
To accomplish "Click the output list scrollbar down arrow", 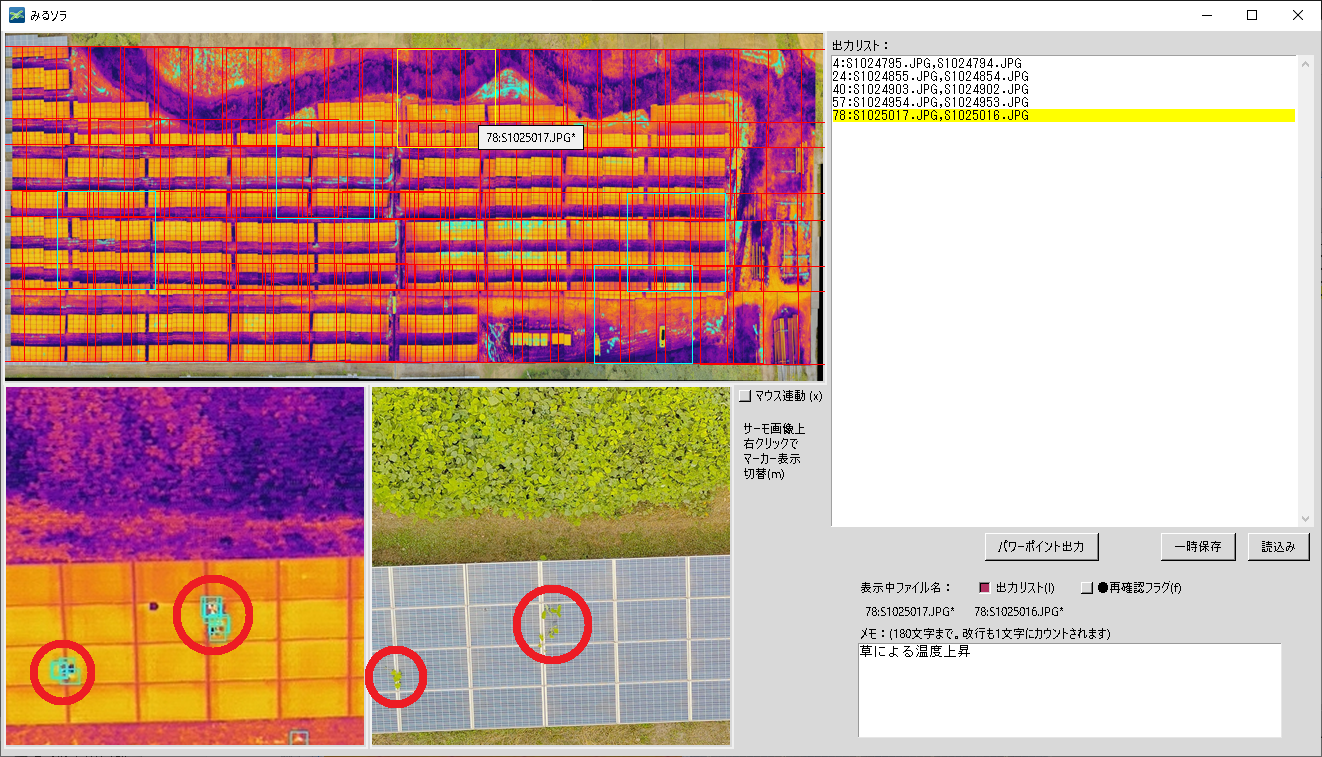I will (1304, 518).
